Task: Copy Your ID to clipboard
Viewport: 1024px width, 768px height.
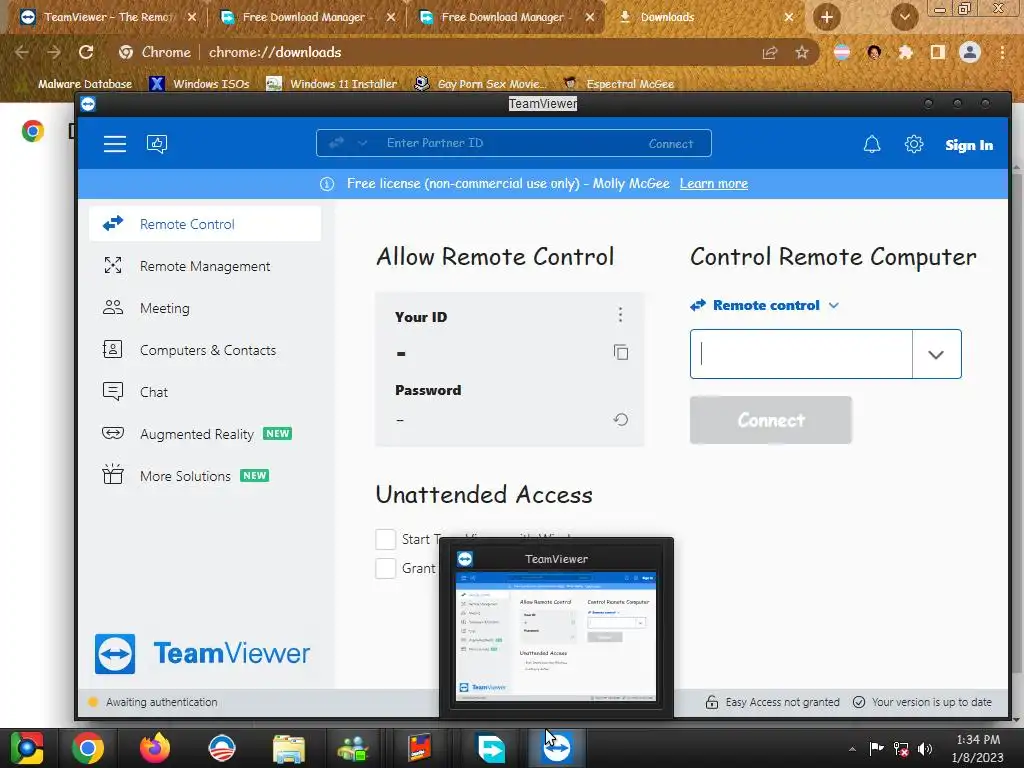Action: point(620,353)
